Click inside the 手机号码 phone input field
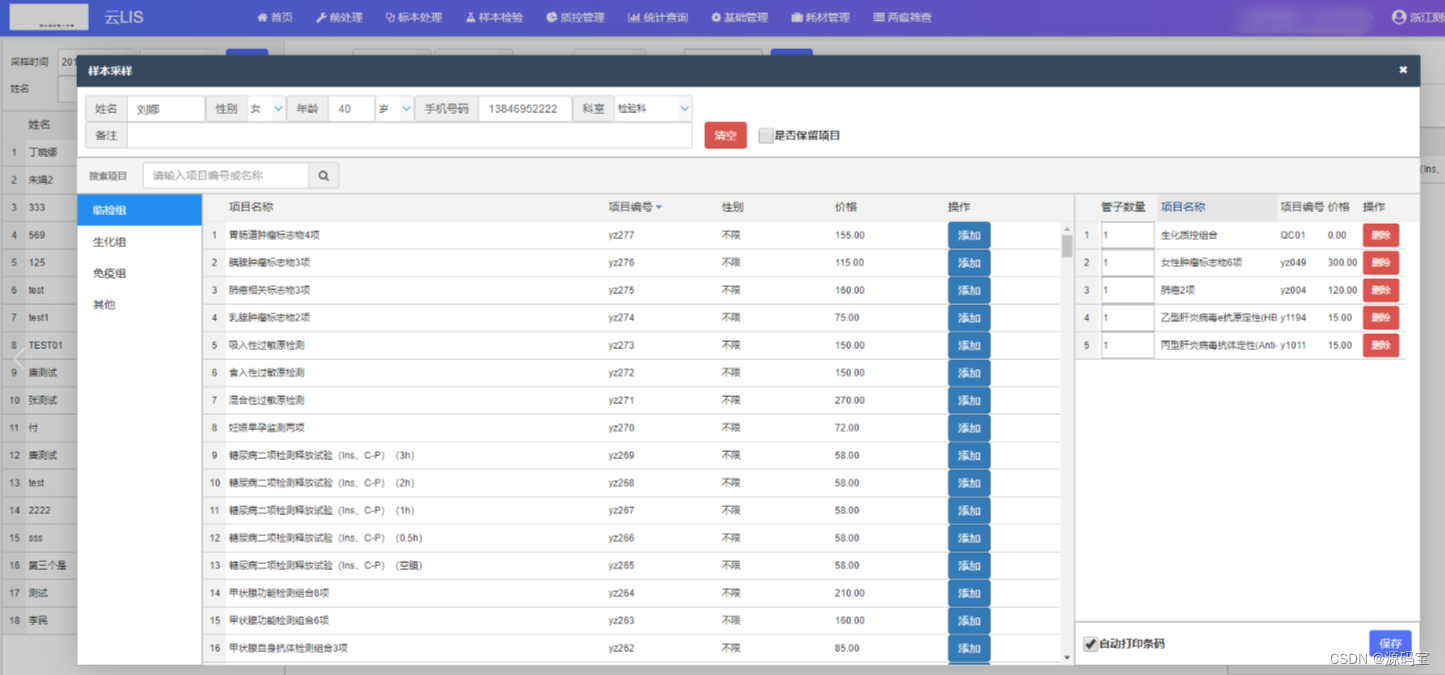This screenshot has width=1445, height=675. coord(525,108)
